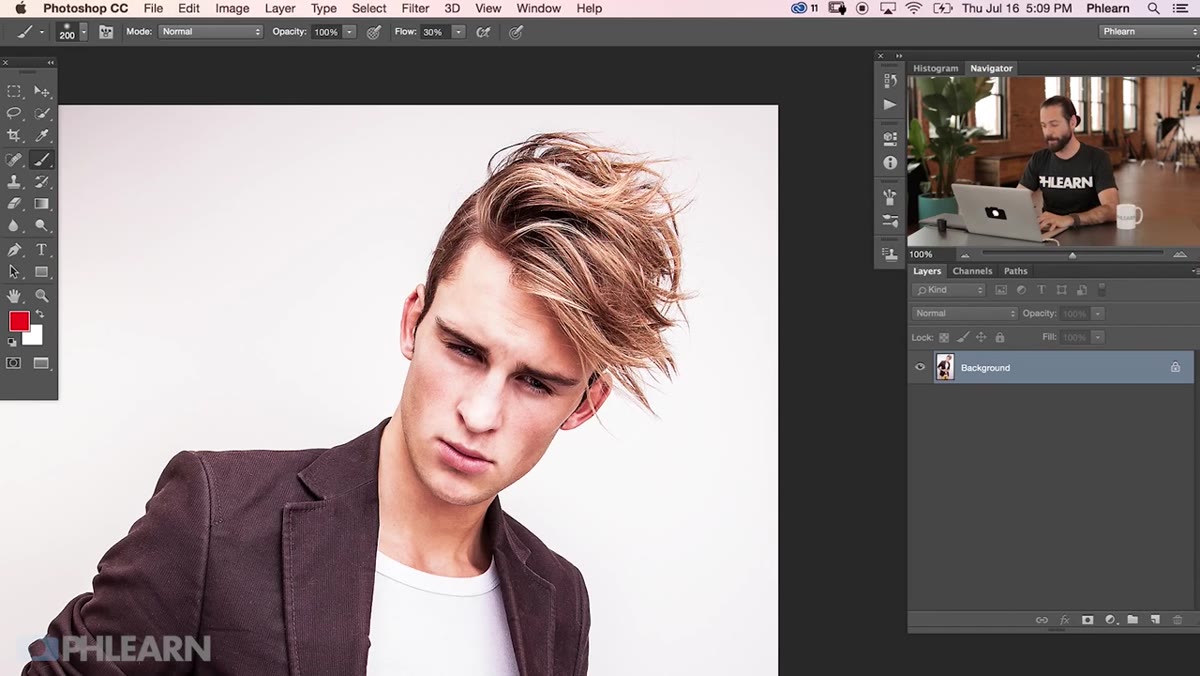Open the Layer menu
Image resolution: width=1200 pixels, height=676 pixels.
pos(280,8)
